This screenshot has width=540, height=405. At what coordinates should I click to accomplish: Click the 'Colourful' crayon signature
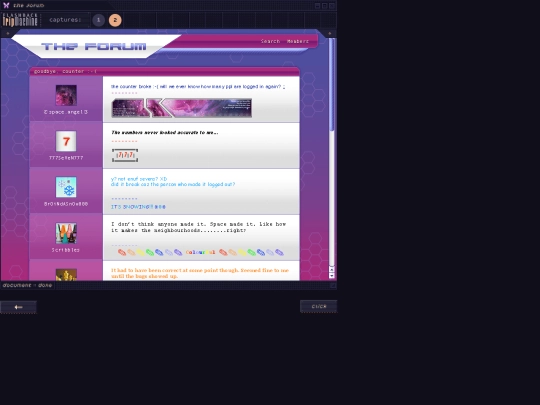point(200,252)
